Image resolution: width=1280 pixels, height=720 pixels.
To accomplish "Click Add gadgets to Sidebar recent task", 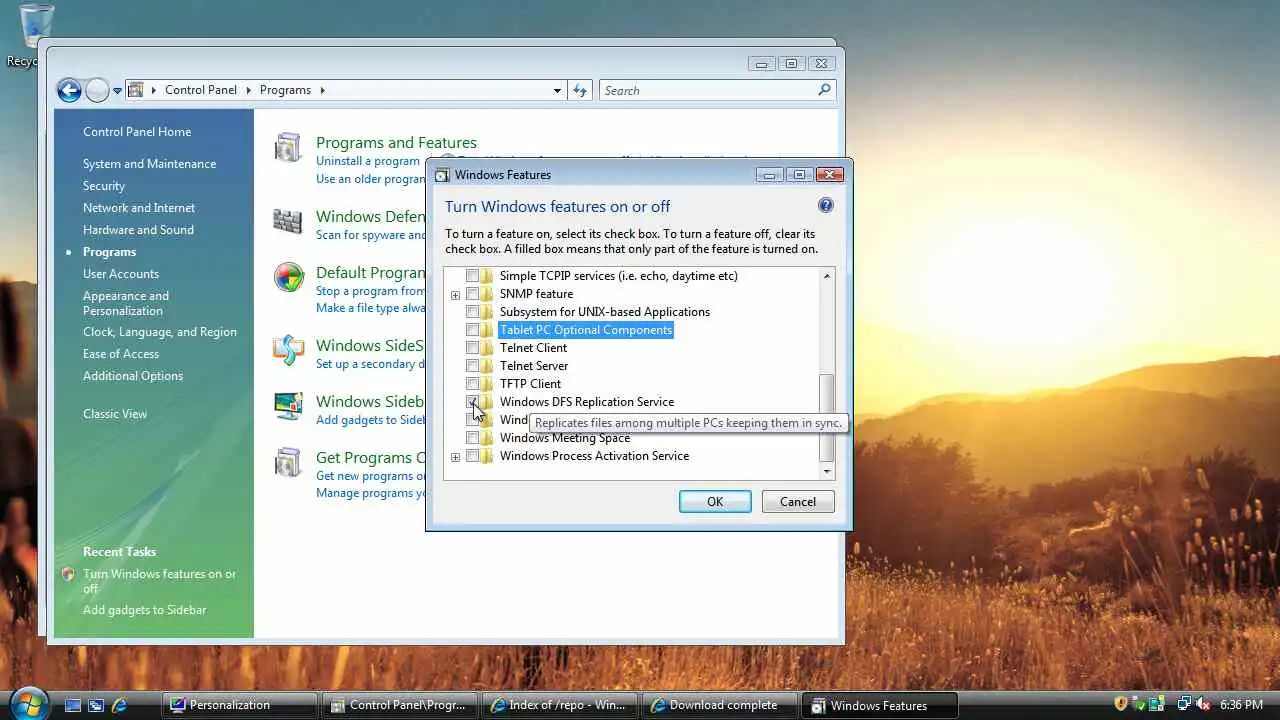I will 145,610.
